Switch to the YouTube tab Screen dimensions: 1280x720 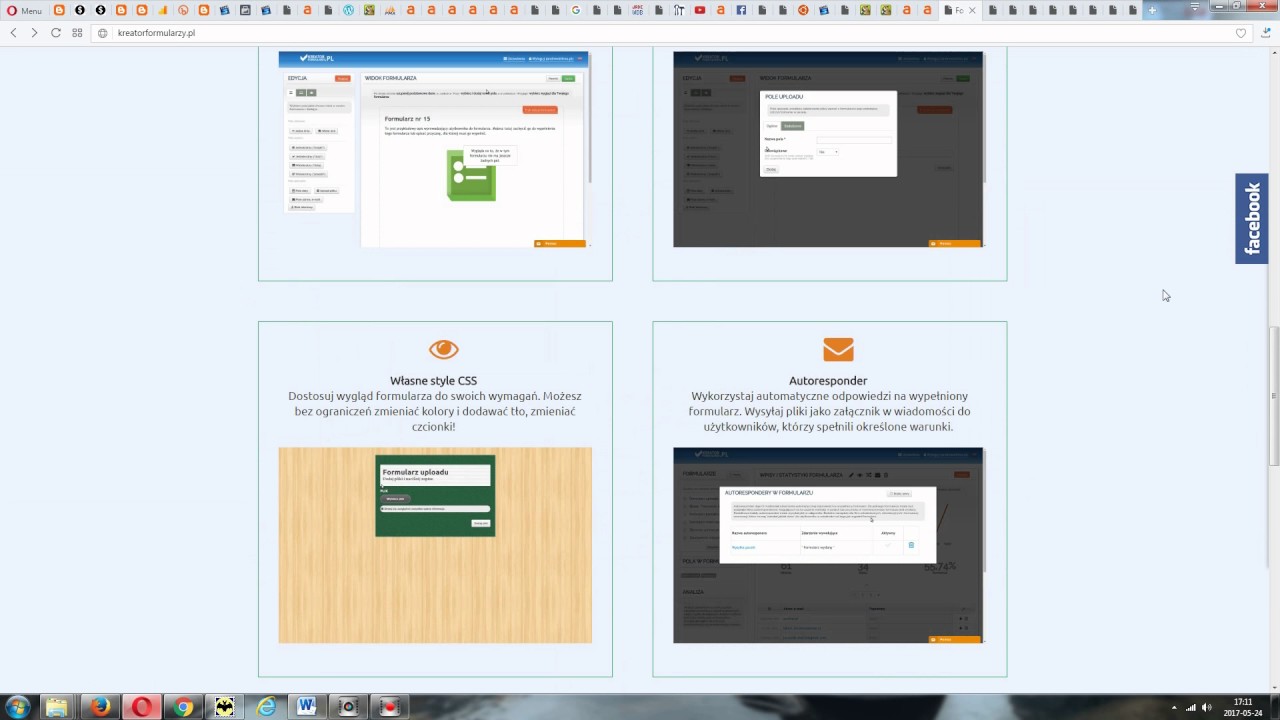click(x=700, y=10)
